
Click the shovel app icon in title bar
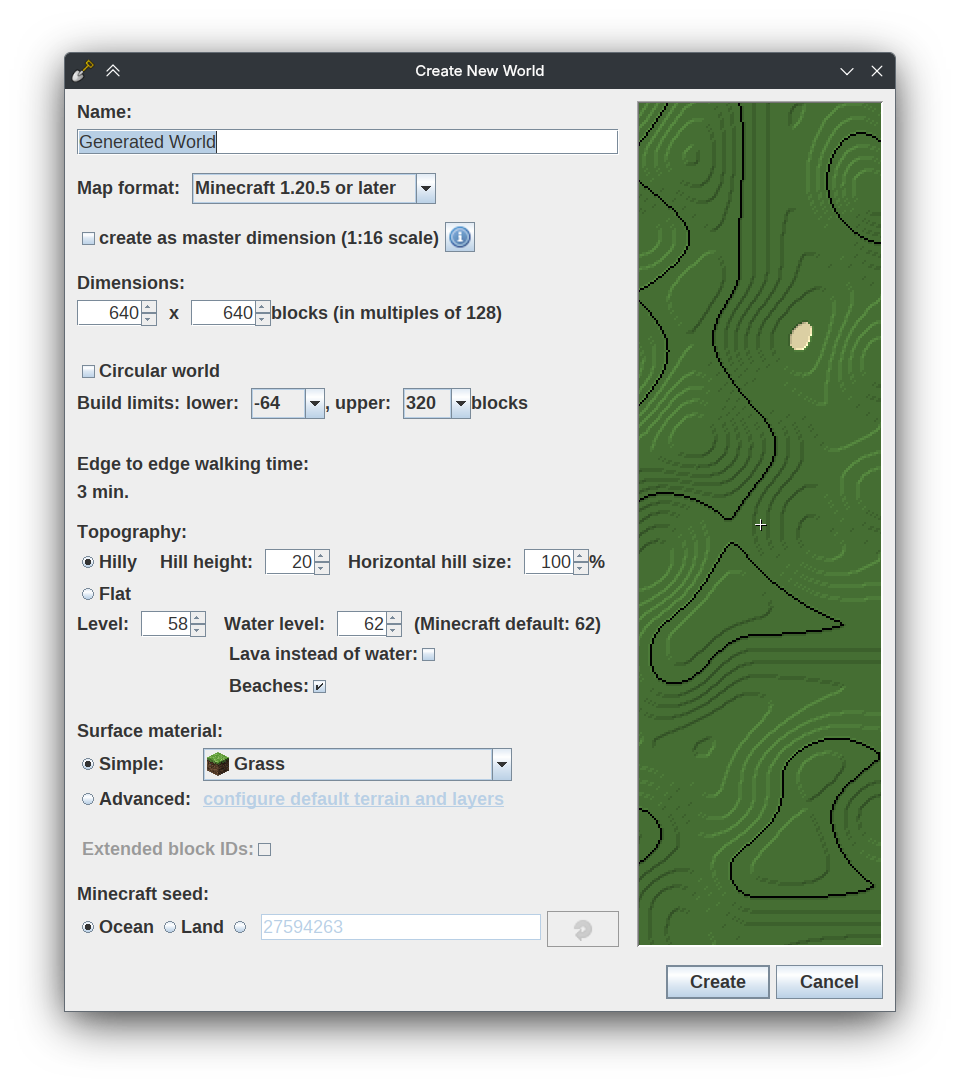tap(83, 71)
